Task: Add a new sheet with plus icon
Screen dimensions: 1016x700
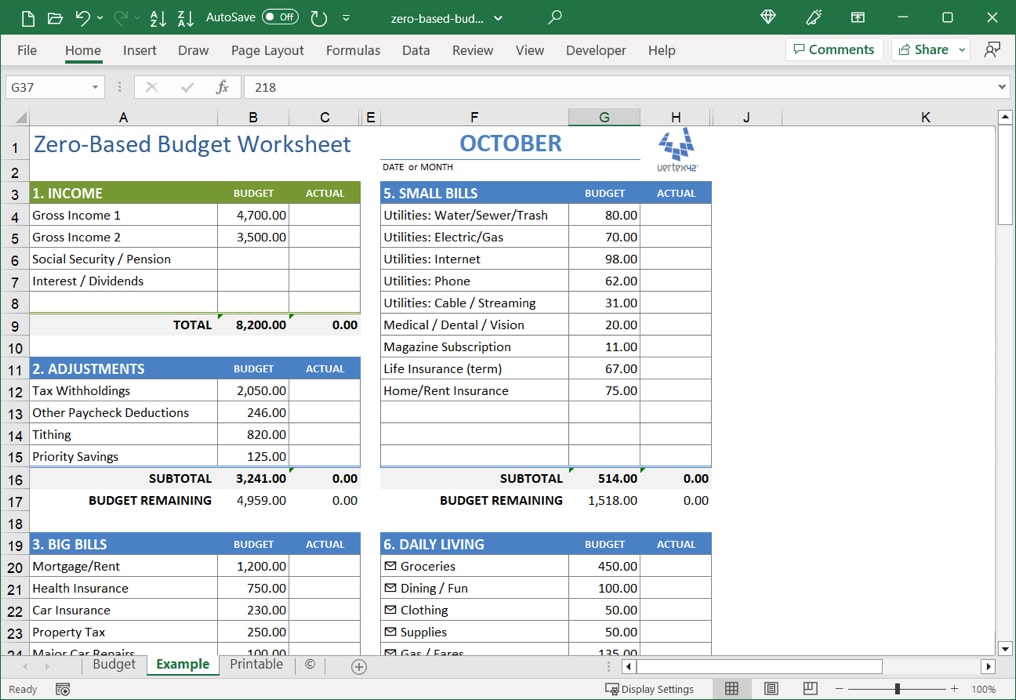Action: pos(359,666)
